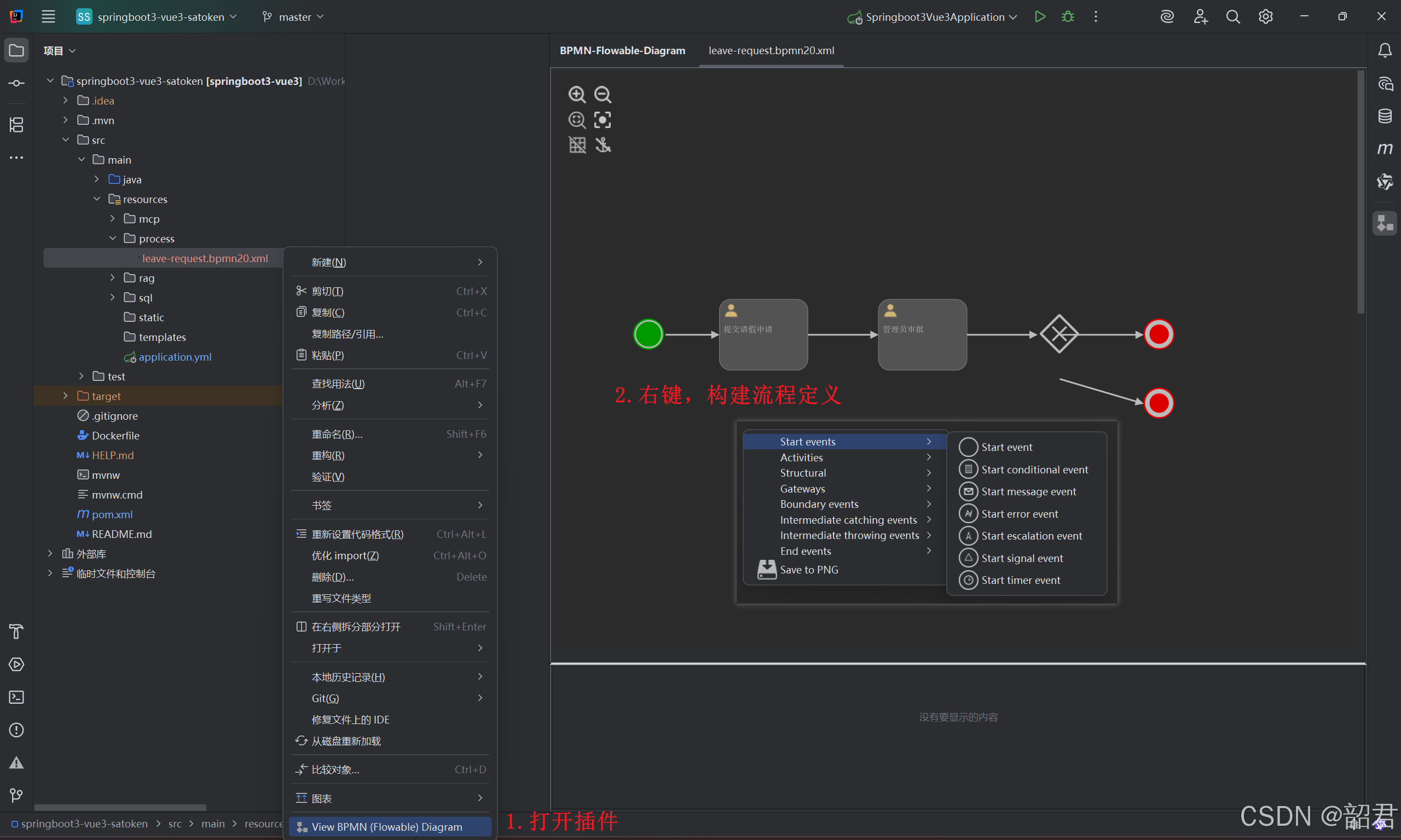
Task: Click the zoom in diagram icon
Action: [x=577, y=94]
